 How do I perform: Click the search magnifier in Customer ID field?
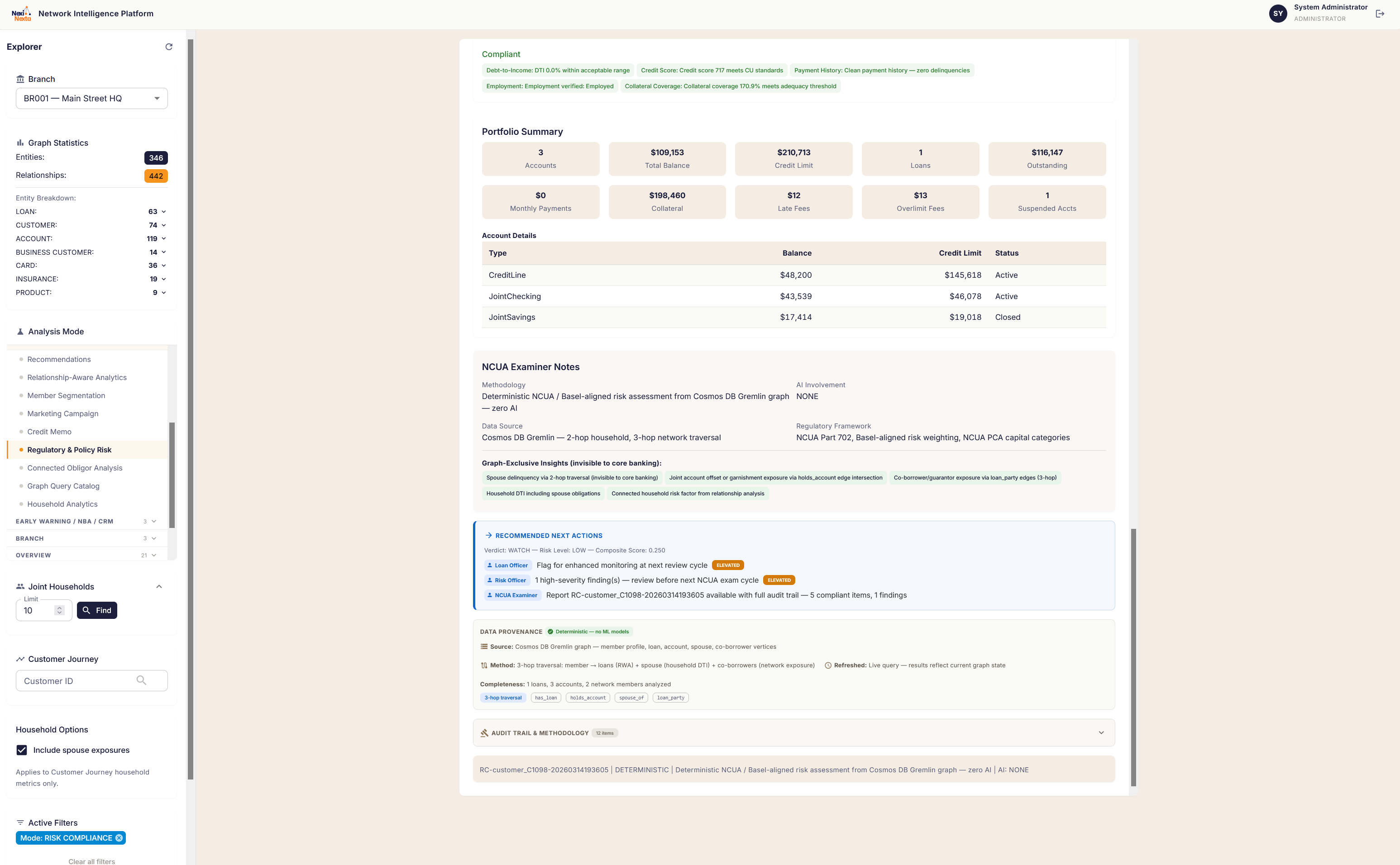141,681
